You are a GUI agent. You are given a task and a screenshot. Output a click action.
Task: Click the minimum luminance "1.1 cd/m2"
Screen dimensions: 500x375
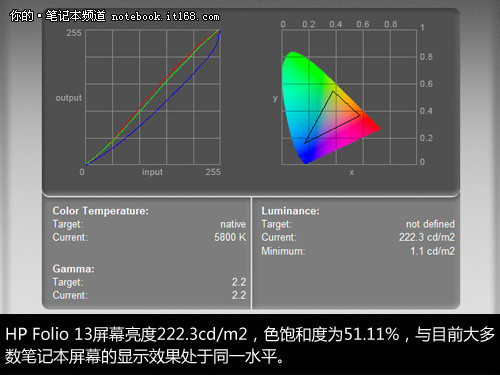[432, 251]
